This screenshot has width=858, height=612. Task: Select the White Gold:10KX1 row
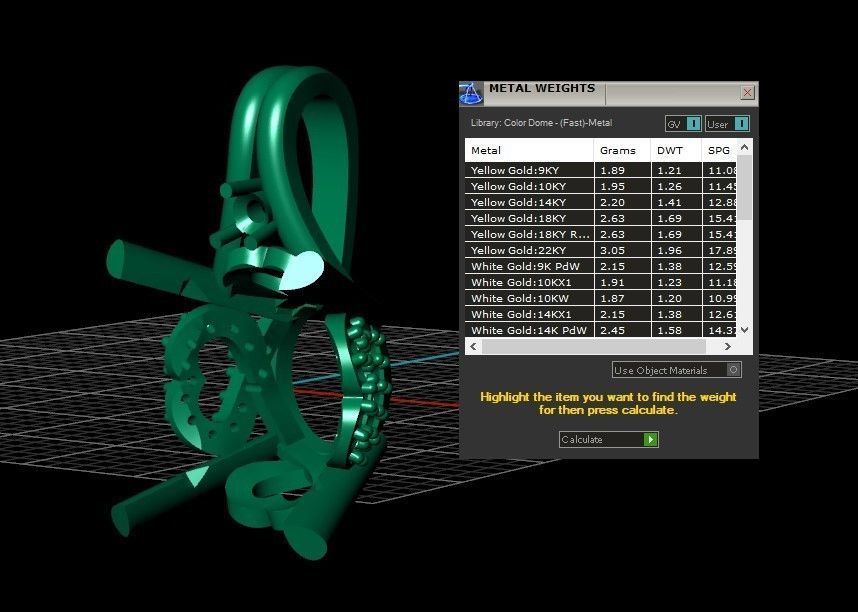[x=601, y=282]
